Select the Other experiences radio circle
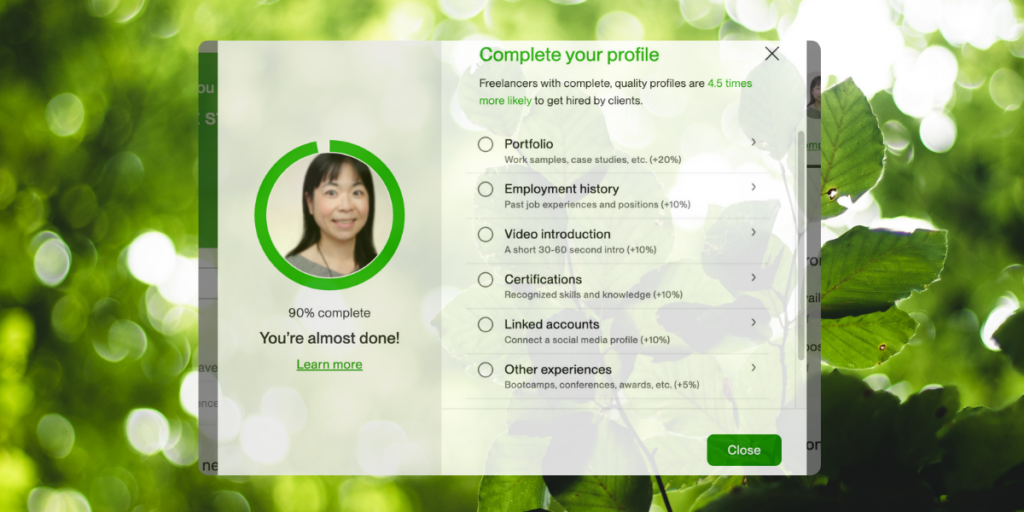The image size is (1024, 512). (x=485, y=370)
